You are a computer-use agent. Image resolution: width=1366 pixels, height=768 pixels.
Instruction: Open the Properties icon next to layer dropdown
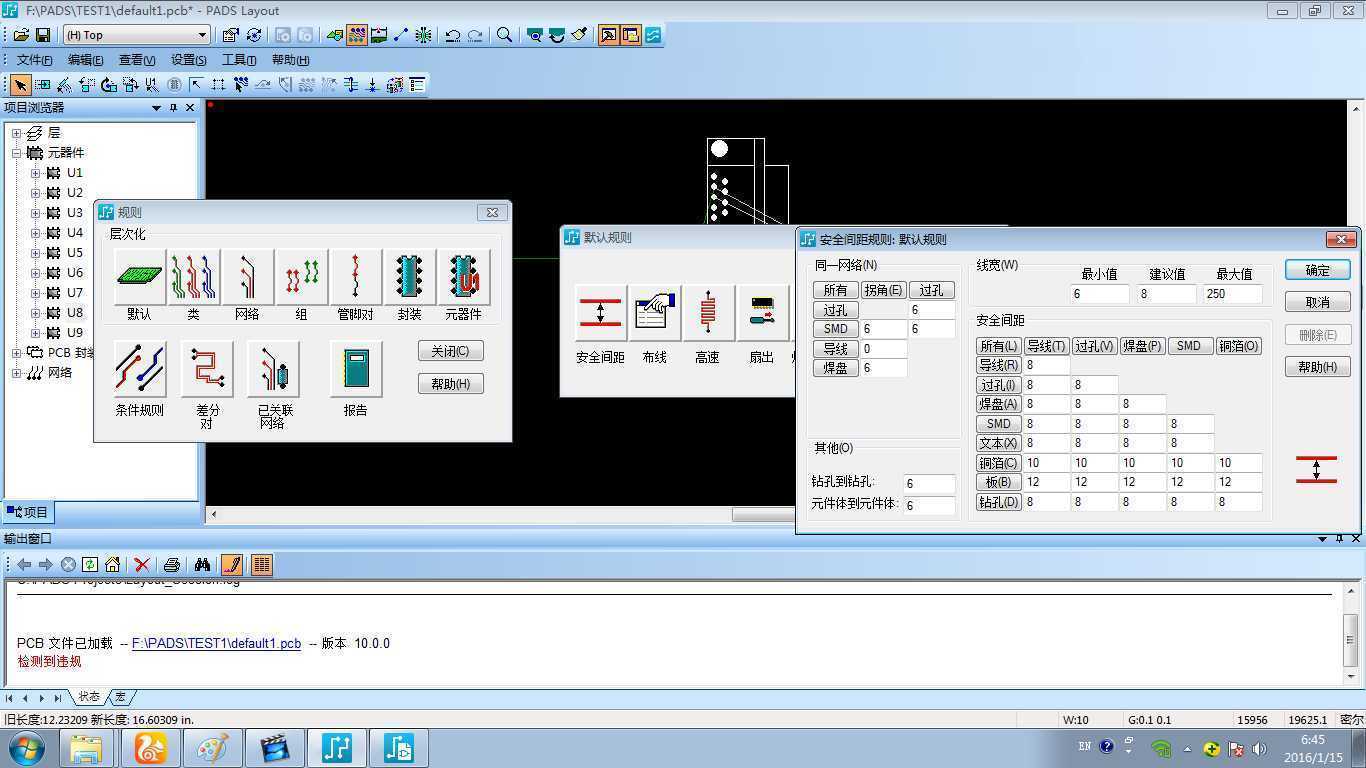(x=230, y=35)
